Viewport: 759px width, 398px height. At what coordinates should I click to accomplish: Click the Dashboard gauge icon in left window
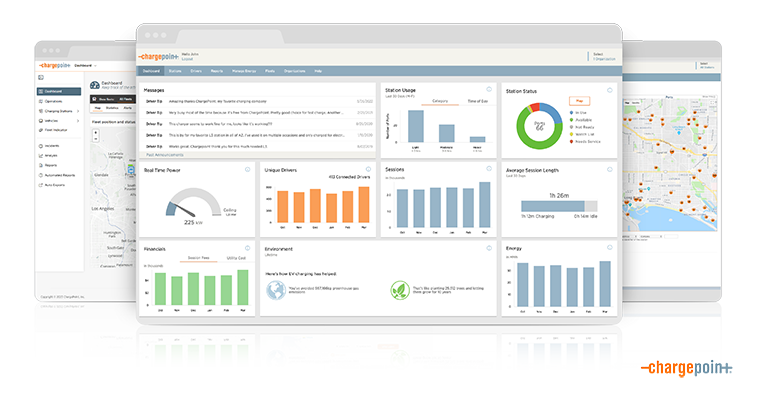(x=95, y=85)
